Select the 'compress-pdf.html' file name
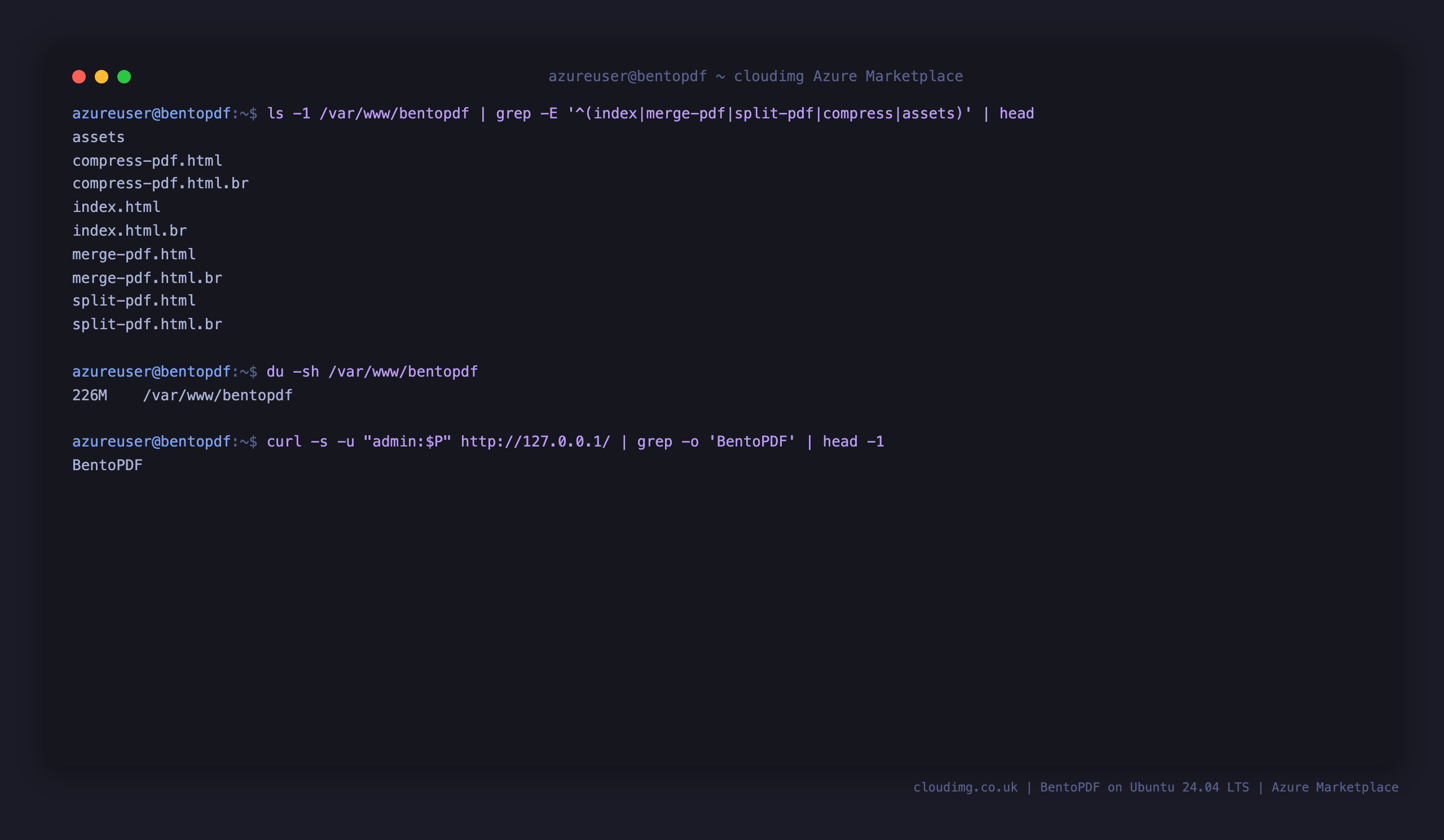 tap(147, 161)
